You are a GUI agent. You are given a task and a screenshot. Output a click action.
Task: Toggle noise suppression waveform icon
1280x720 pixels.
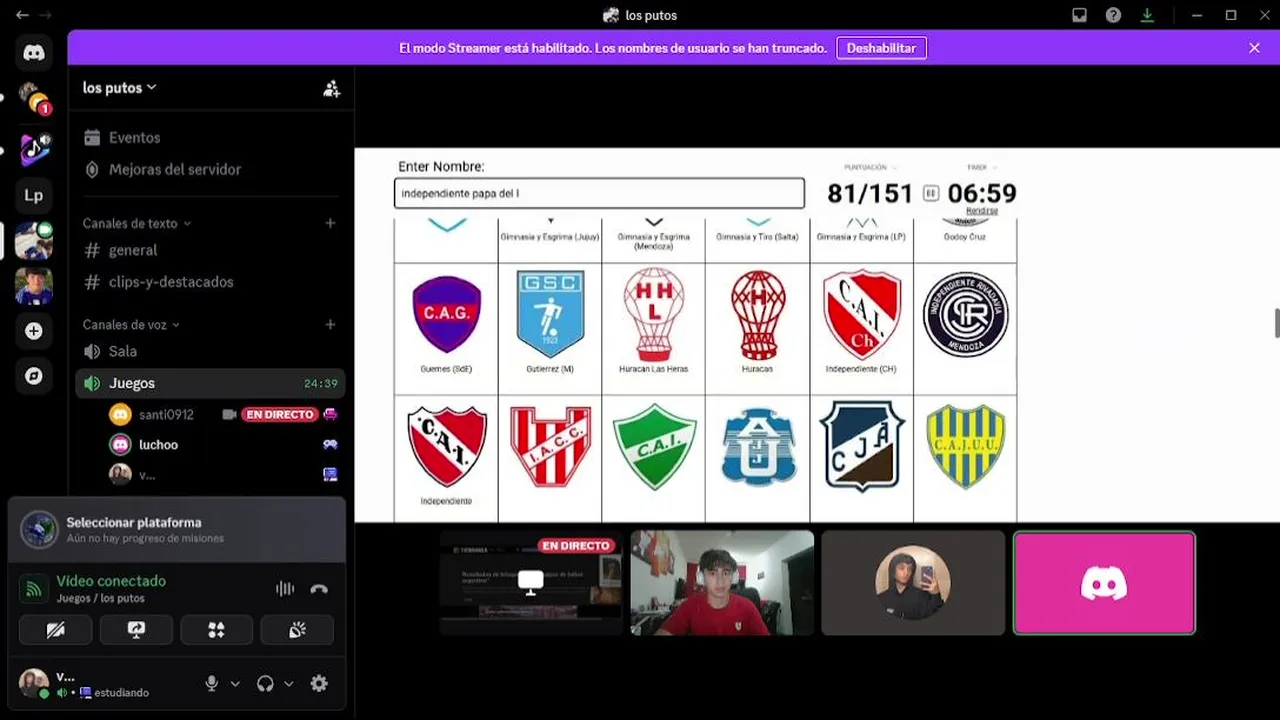285,589
